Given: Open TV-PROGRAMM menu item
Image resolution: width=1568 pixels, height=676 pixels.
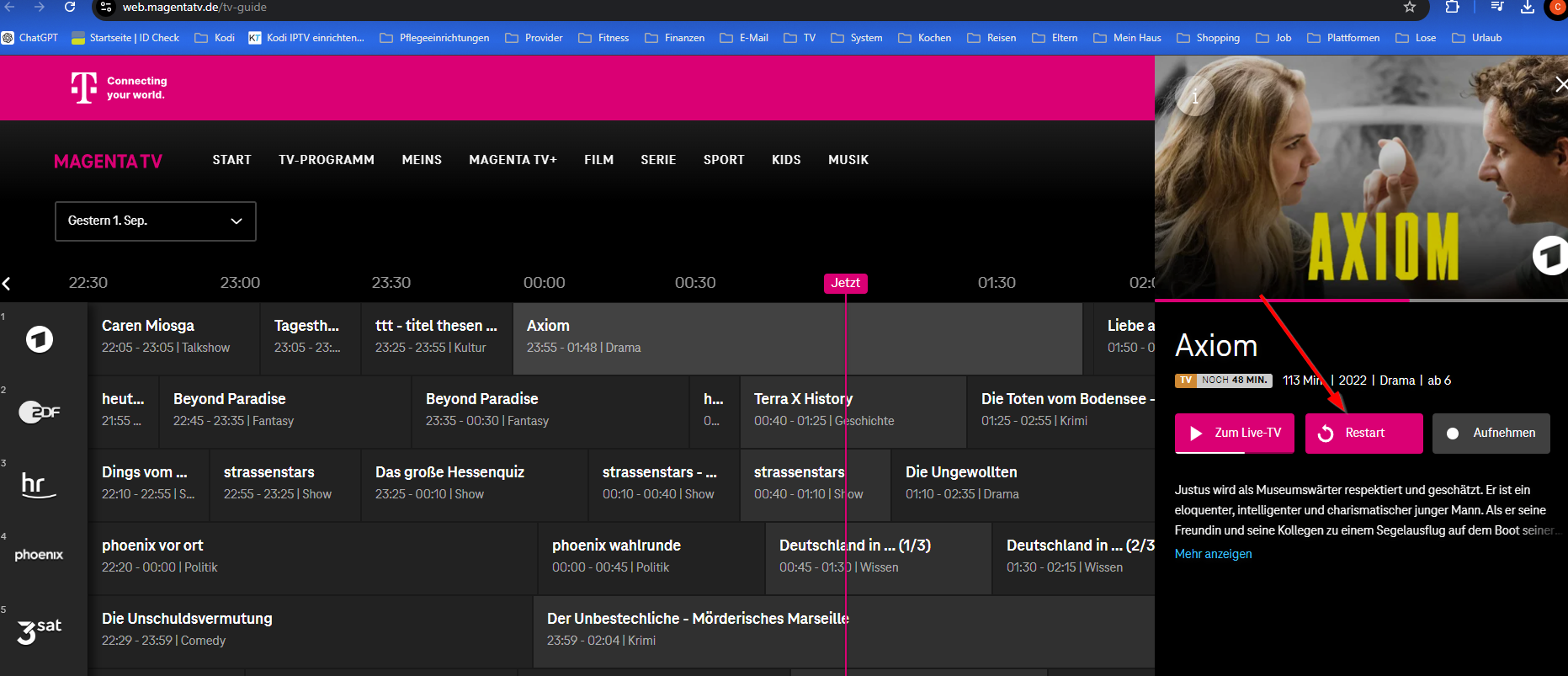Looking at the screenshot, I should [327, 160].
